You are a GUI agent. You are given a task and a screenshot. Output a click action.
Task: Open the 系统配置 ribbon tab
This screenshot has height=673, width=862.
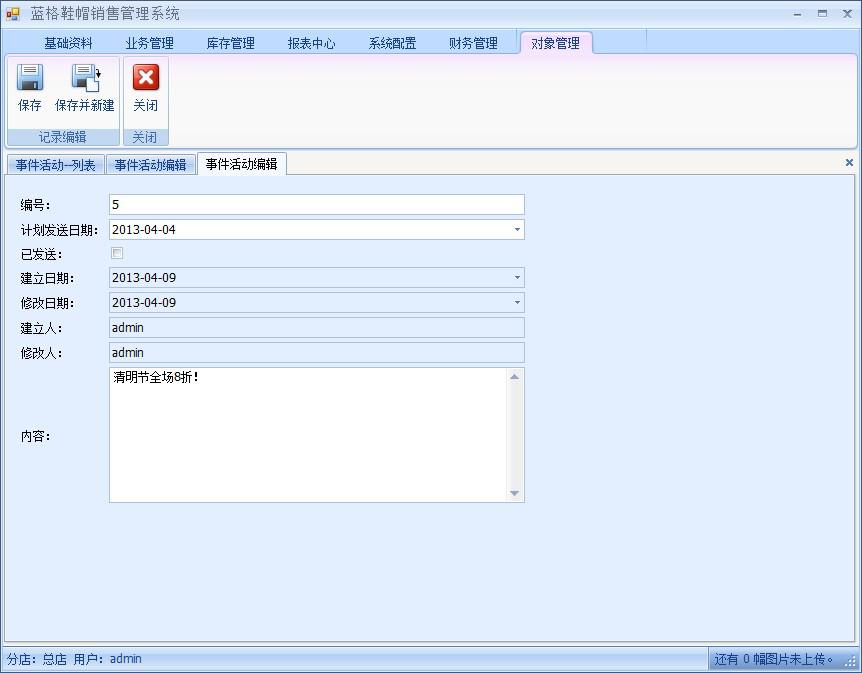(392, 43)
